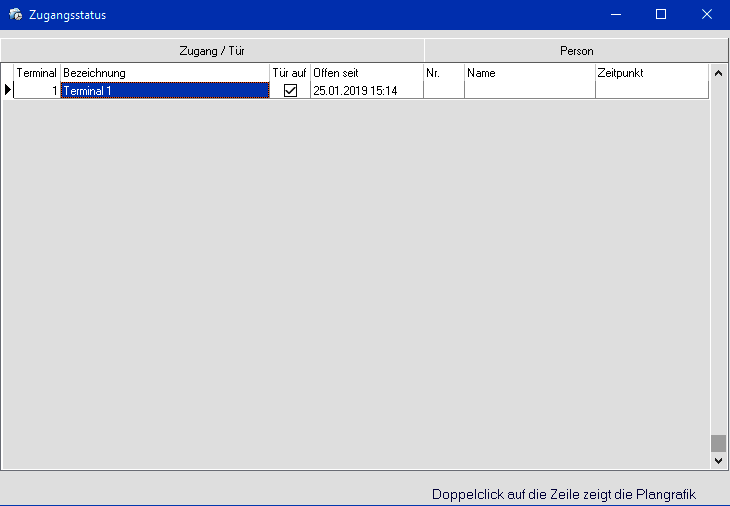Minimize the Zugangsstatus window

616,14
